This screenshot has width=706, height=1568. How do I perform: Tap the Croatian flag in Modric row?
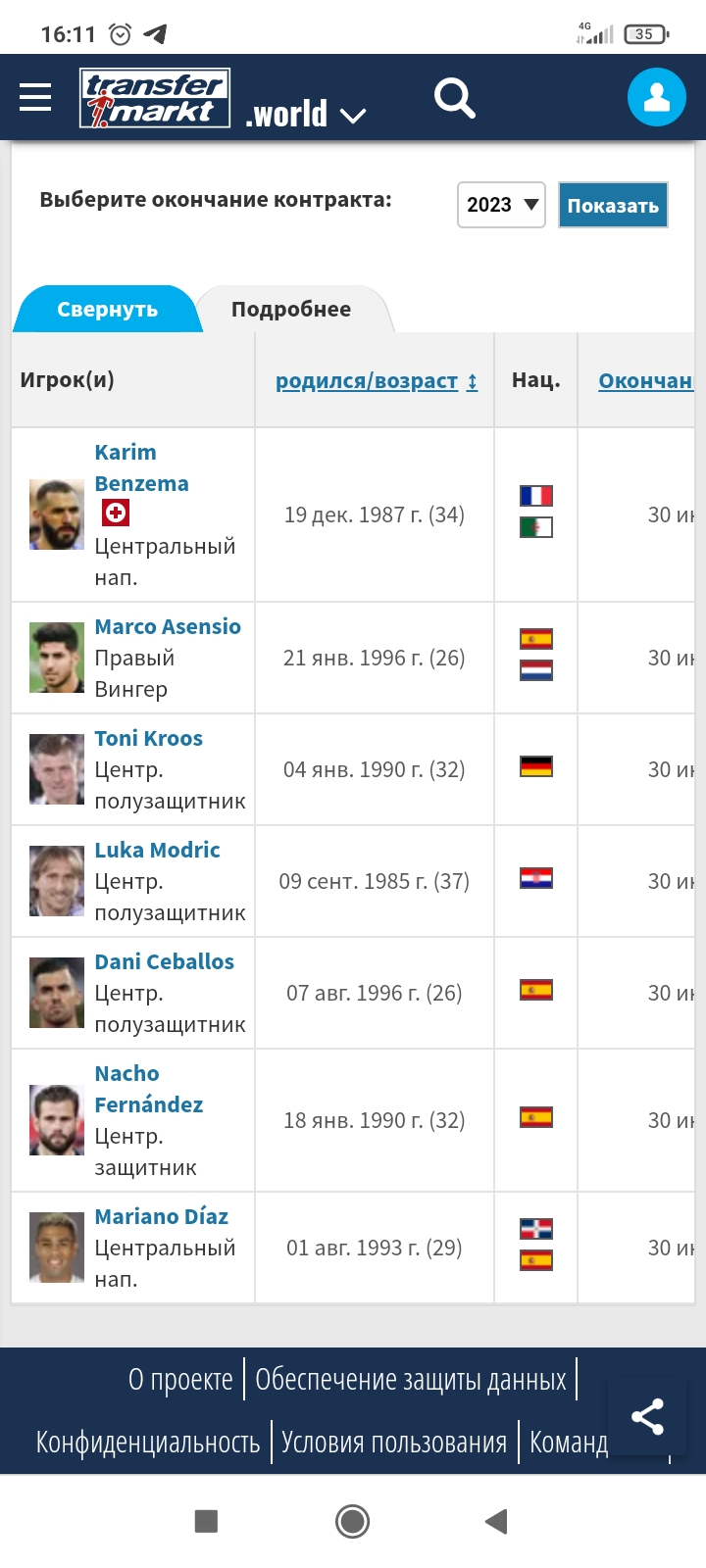coord(536,878)
